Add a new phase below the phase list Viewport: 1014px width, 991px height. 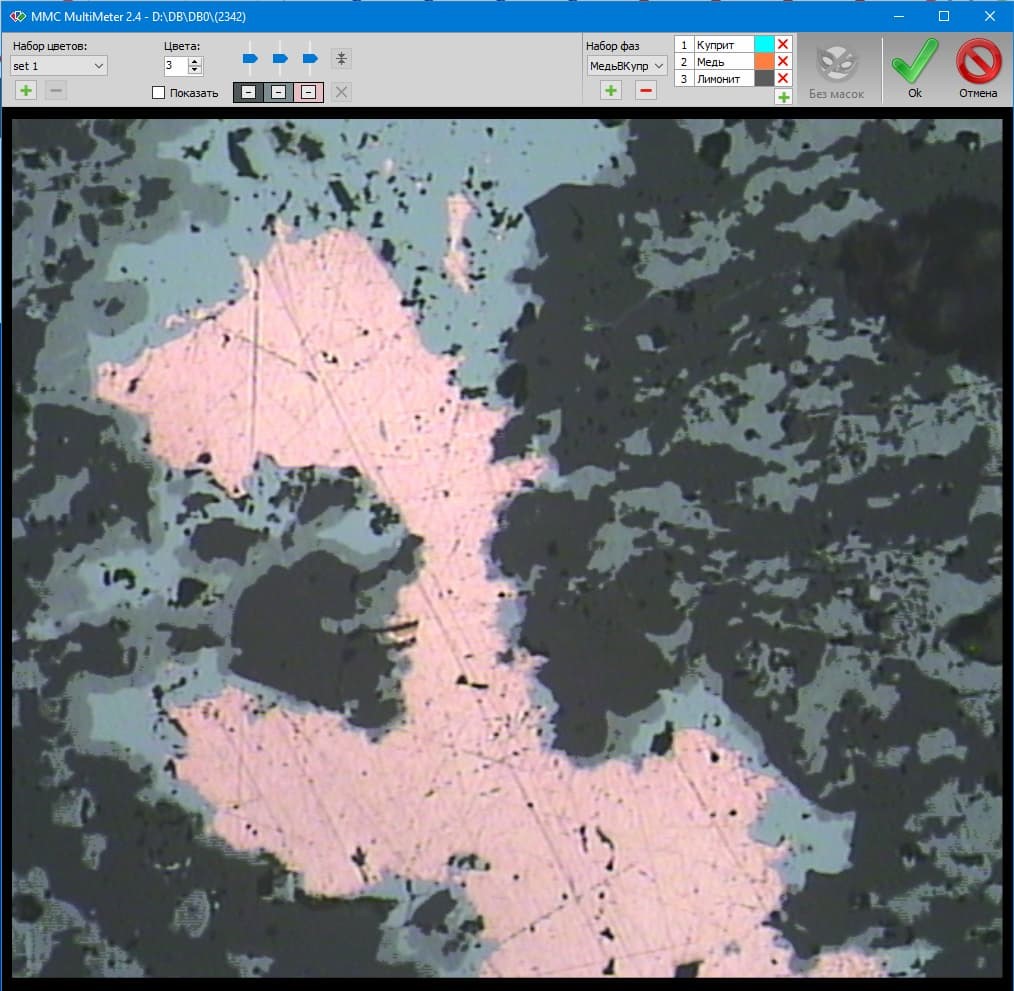(783, 96)
